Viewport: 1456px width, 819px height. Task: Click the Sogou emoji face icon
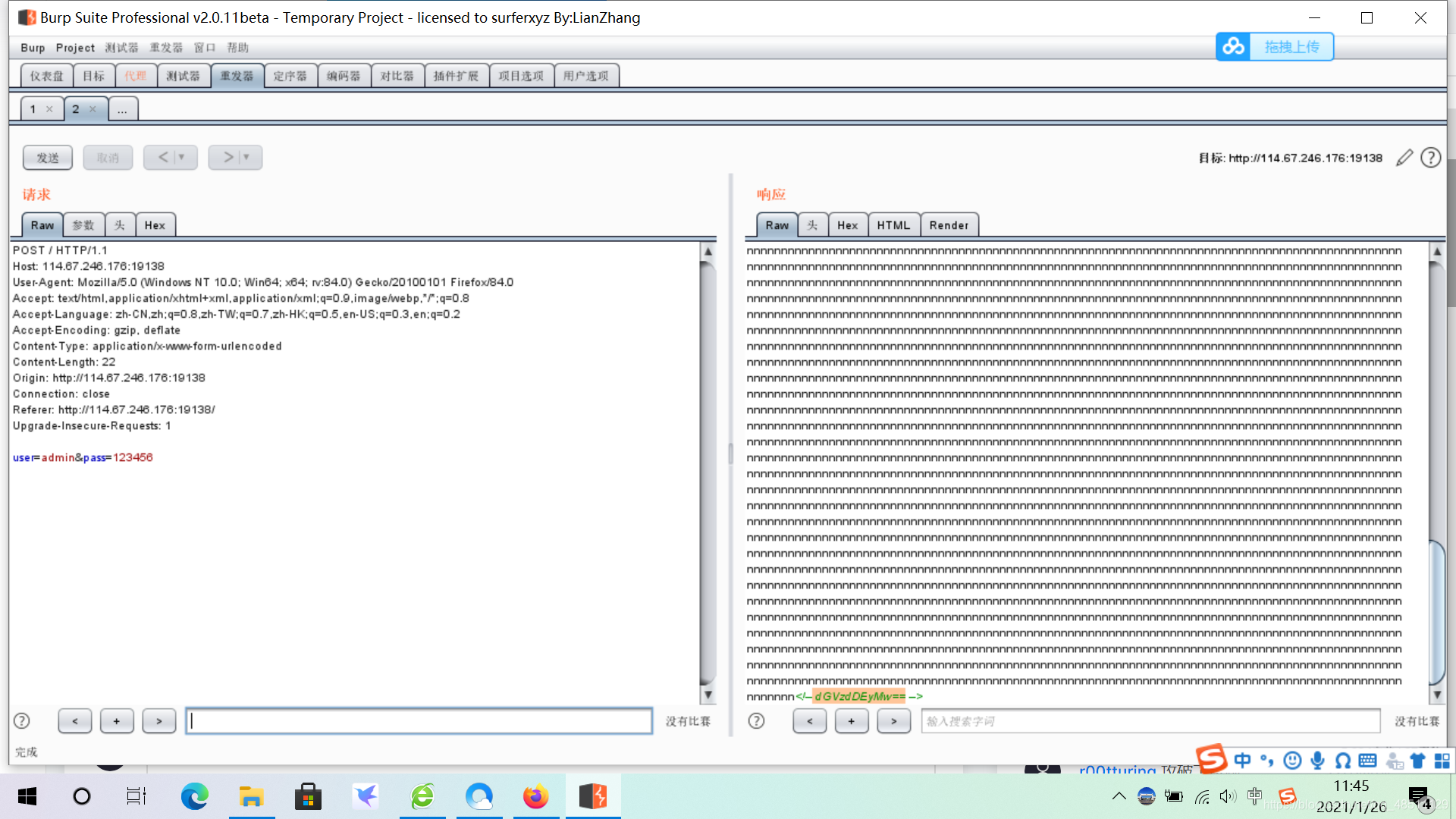pyautogui.click(x=1292, y=761)
